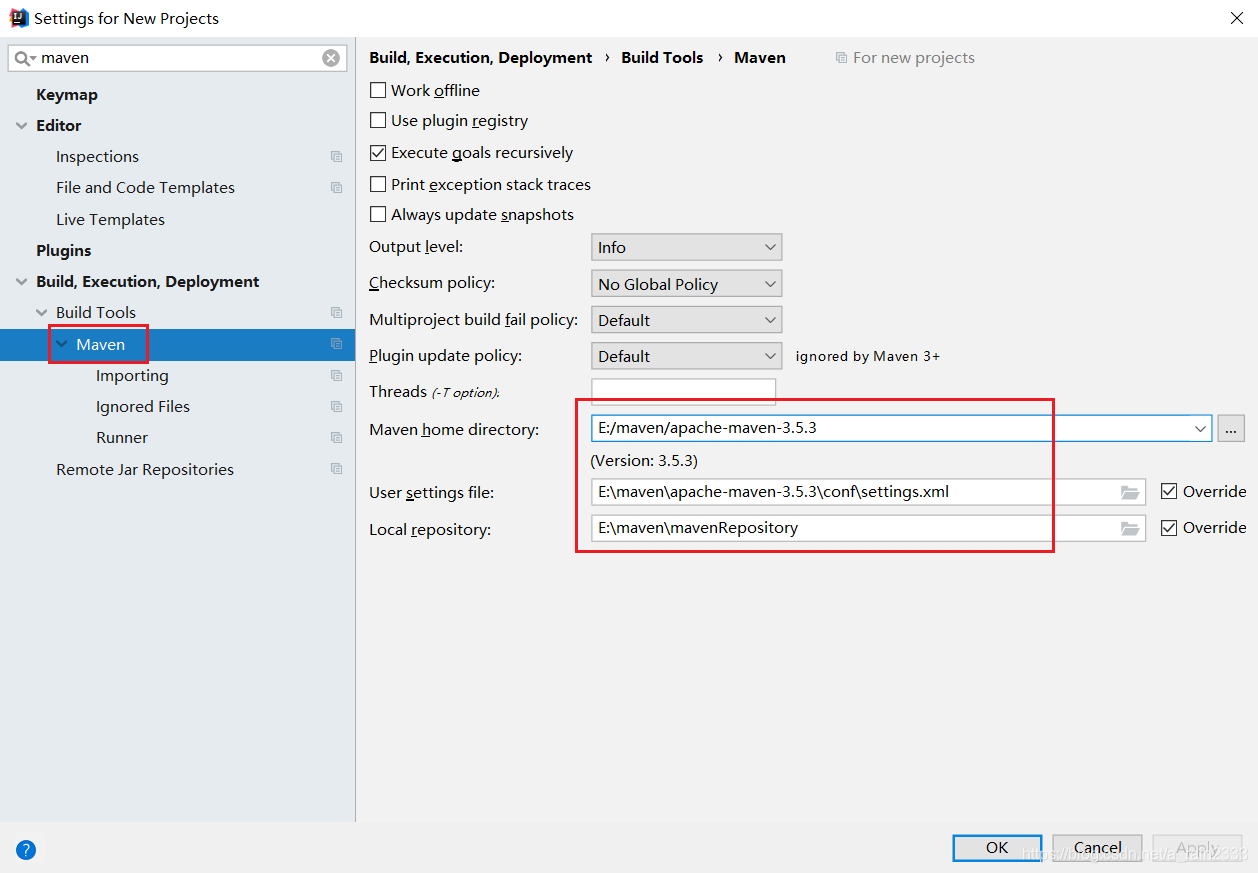This screenshot has width=1258, height=873.
Task: Click the Local repository path field
Action: 868,528
